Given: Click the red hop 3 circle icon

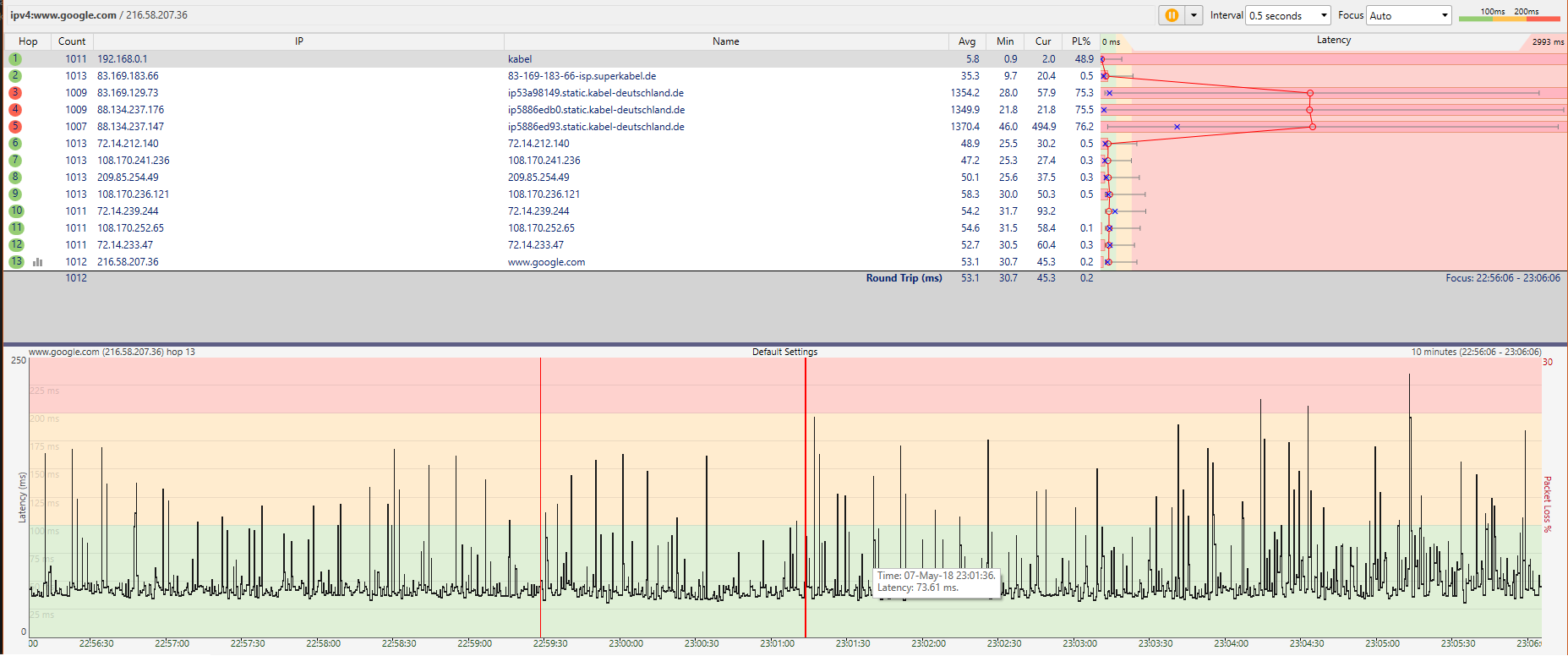Looking at the screenshot, I should tap(15, 93).
